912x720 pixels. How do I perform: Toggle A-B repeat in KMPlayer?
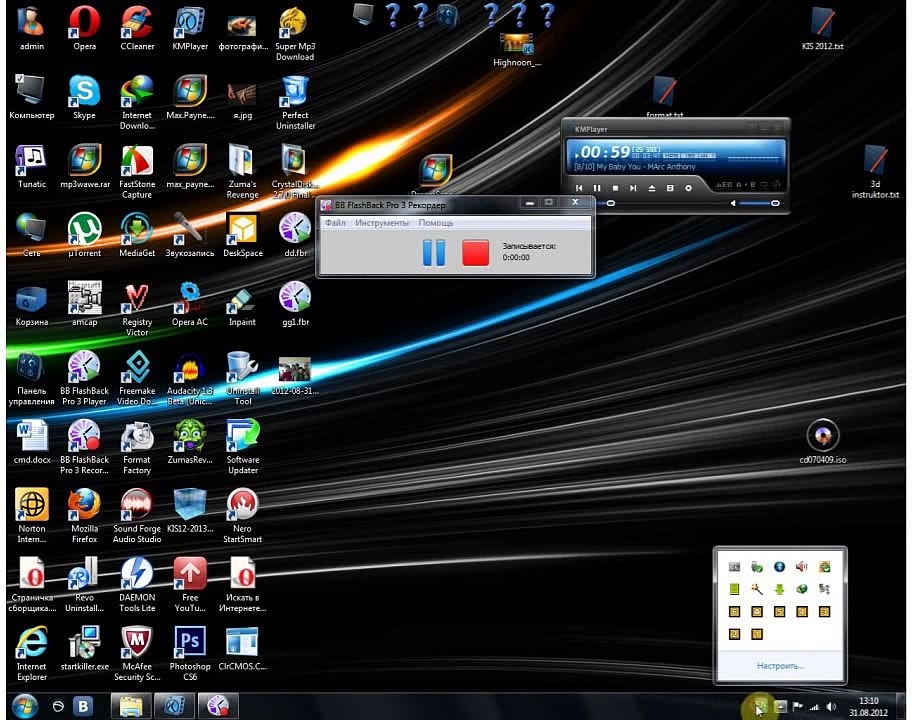click(743, 185)
